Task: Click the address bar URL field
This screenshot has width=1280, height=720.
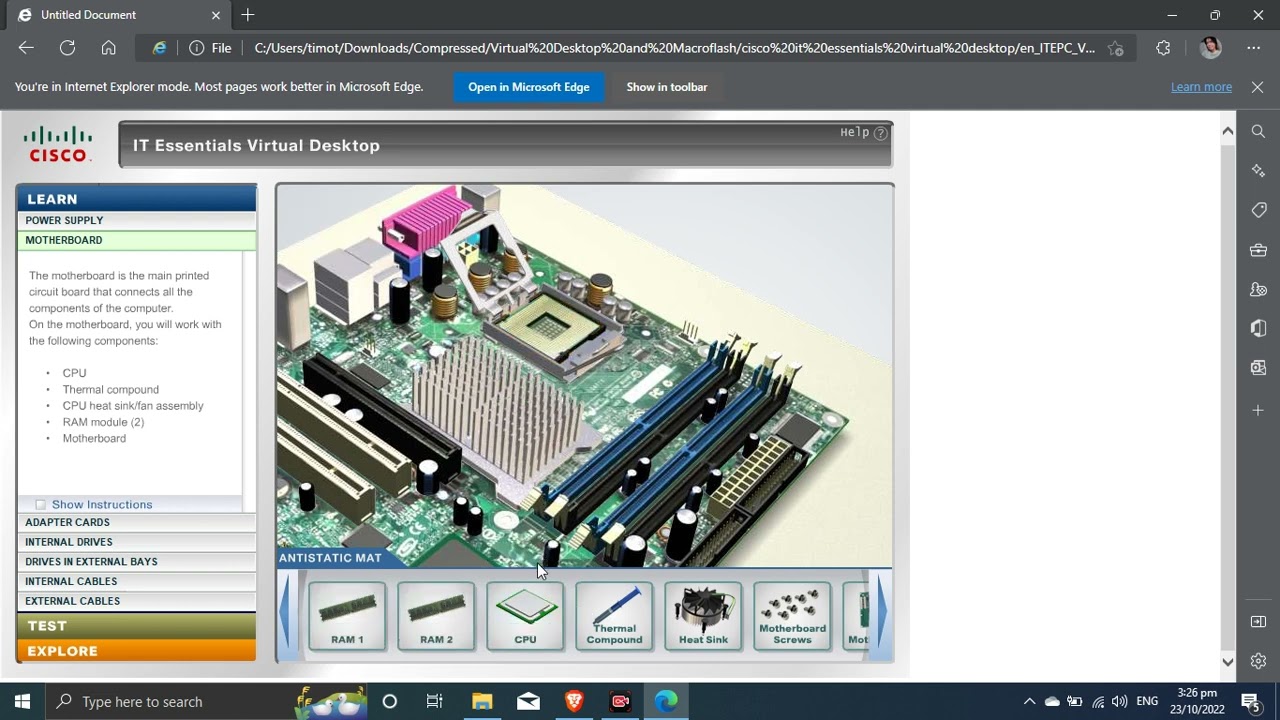Action: coord(674,48)
